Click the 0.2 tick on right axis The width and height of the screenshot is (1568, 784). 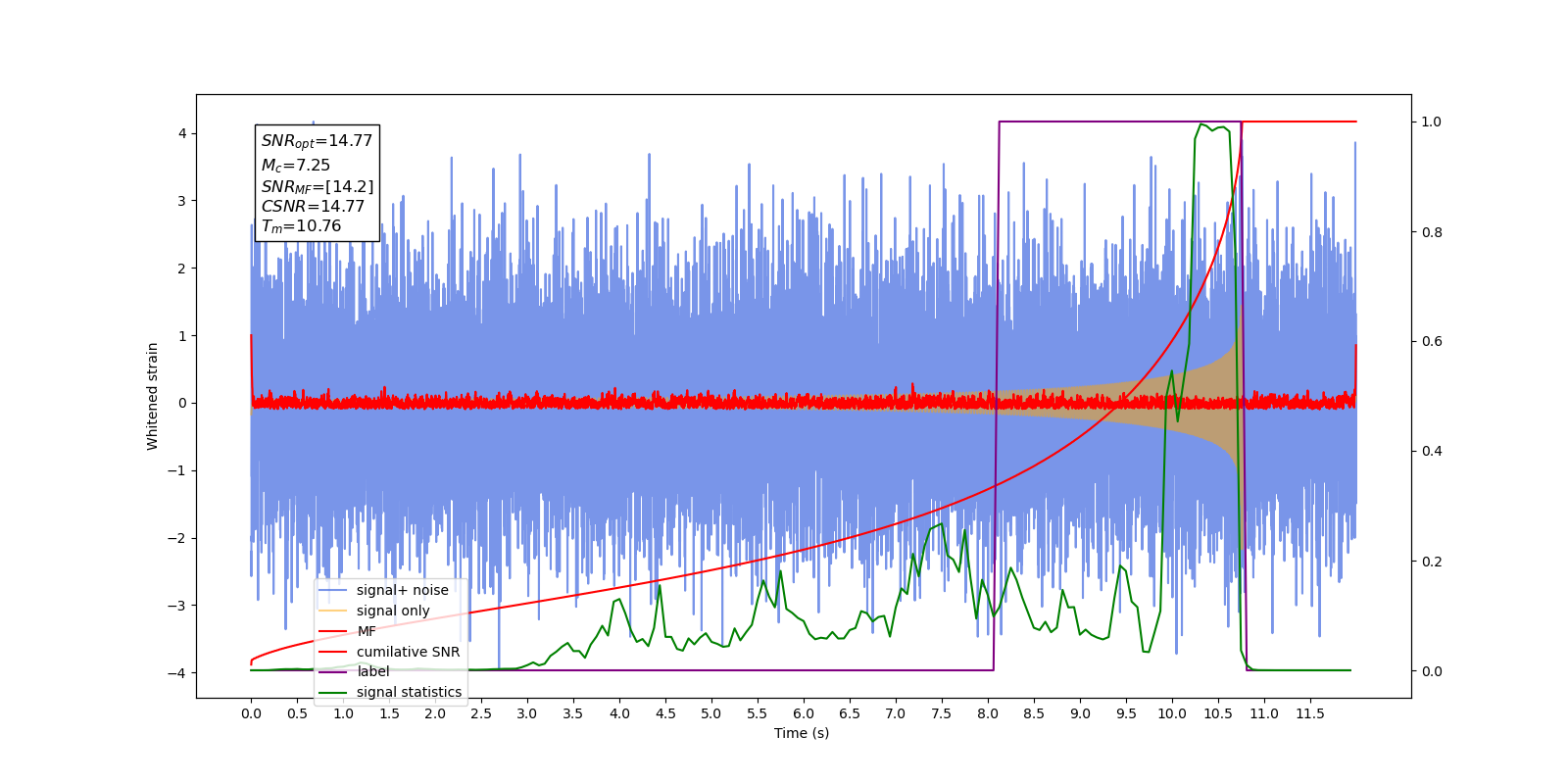tap(1432, 562)
